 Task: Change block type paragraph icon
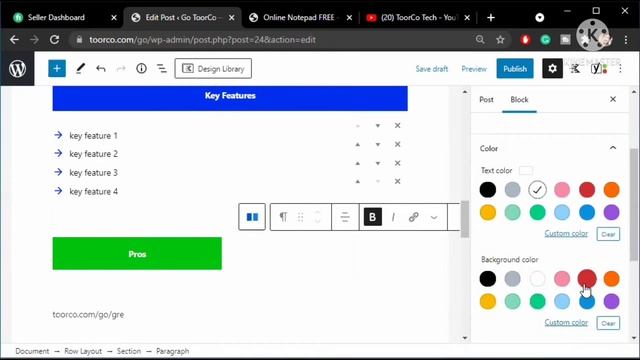283,217
